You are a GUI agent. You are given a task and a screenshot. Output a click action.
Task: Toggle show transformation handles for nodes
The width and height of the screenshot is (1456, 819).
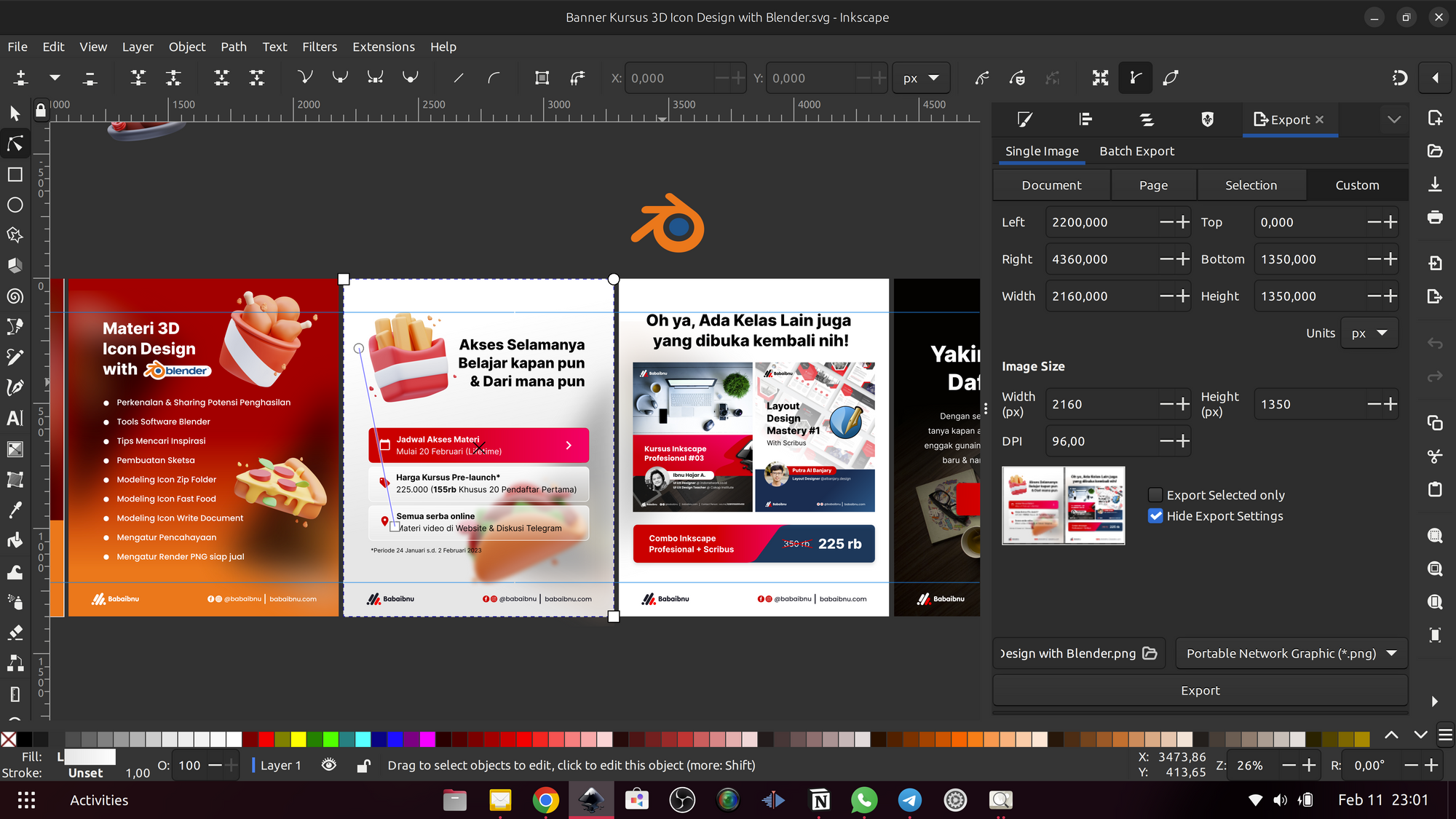[1100, 78]
